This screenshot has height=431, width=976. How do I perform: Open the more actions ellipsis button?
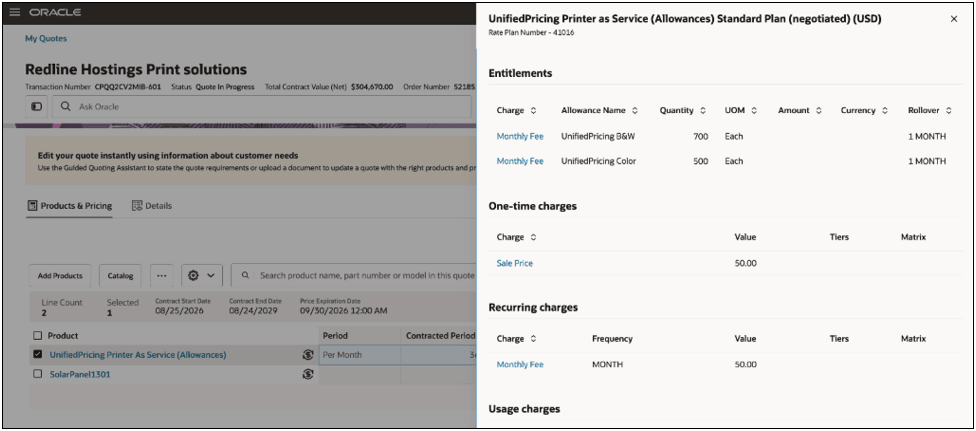click(161, 275)
